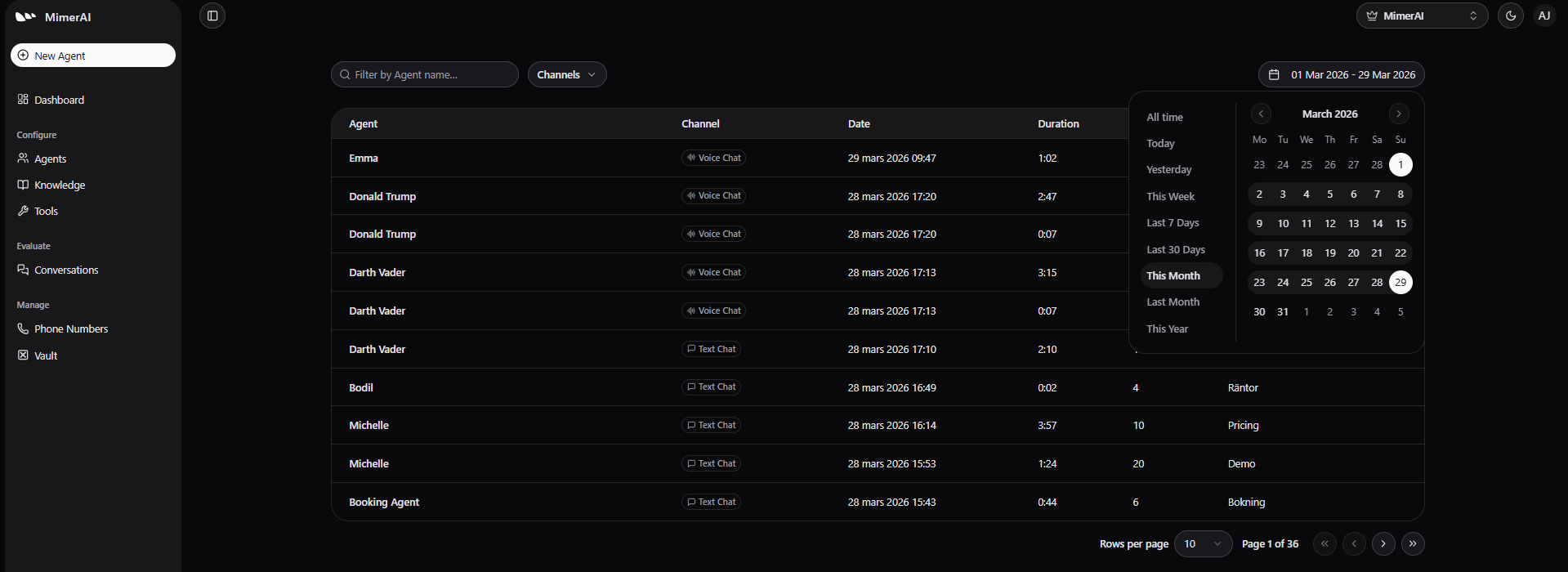Click the Dashboard icon in the sidebar
The image size is (1568, 572).
coord(23,100)
